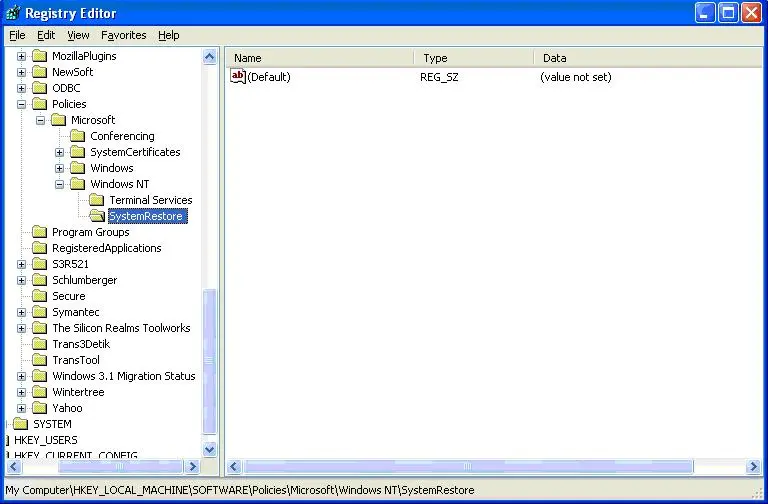This screenshot has width=768, height=504.
Task: Click the Yahoo folder icon
Action: click(x=40, y=408)
